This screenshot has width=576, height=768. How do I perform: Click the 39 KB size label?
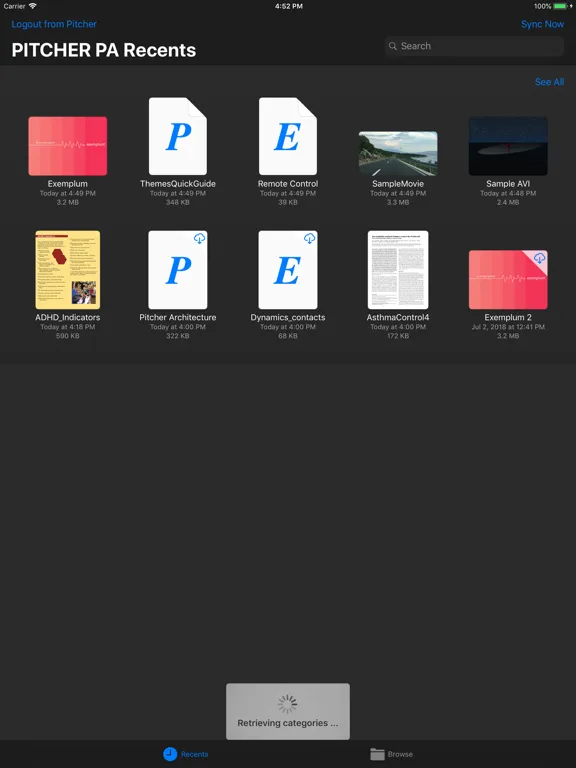click(288, 202)
